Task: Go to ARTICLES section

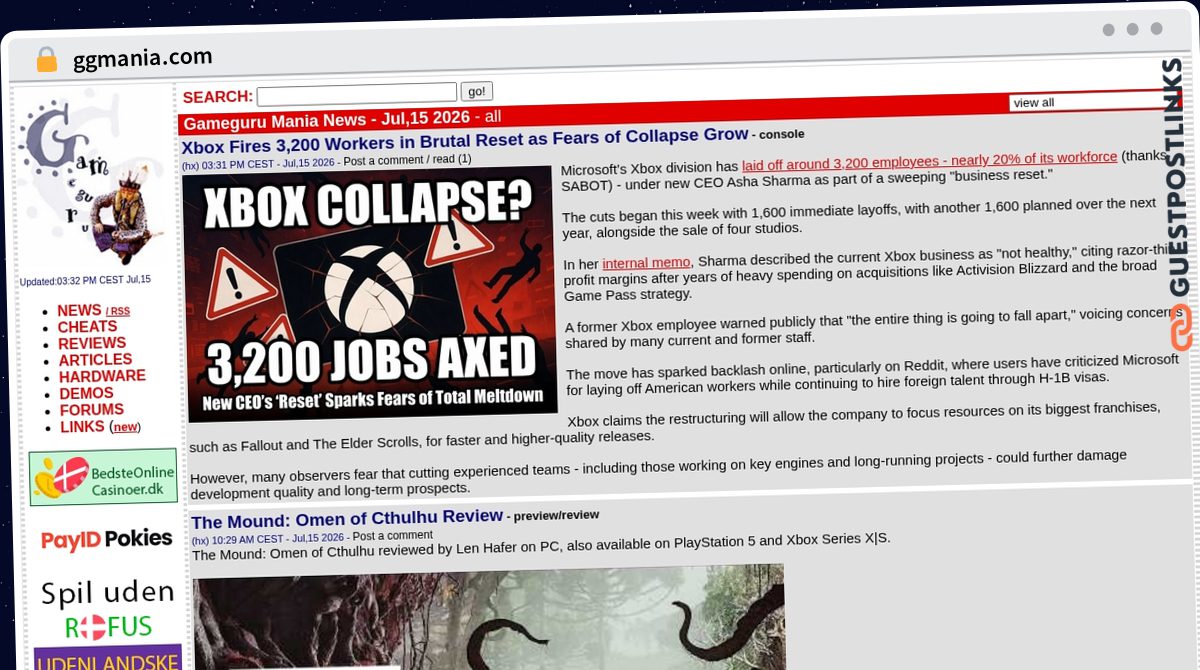Action: (95, 360)
